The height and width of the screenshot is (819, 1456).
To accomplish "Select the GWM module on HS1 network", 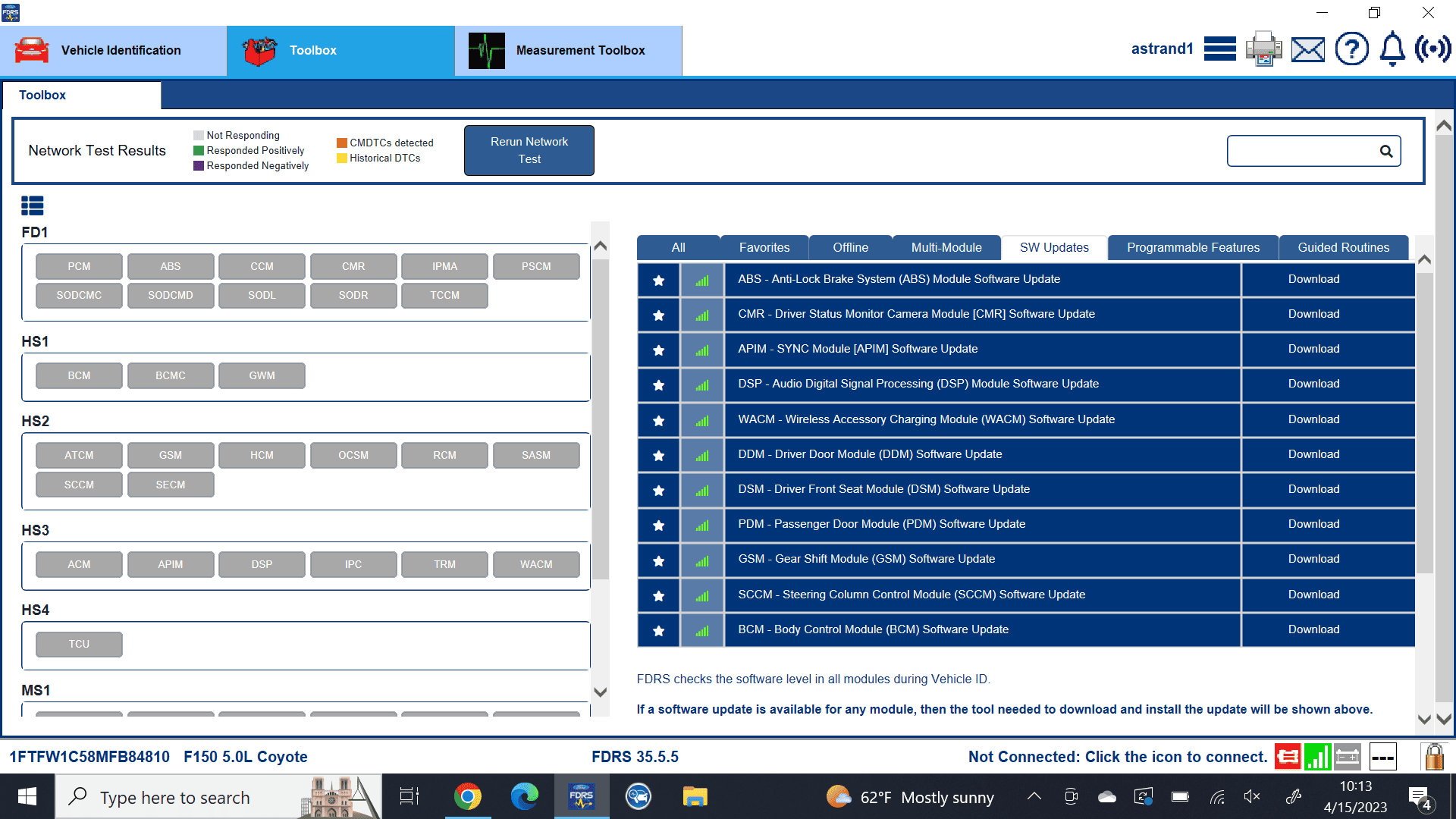I will coord(262,375).
